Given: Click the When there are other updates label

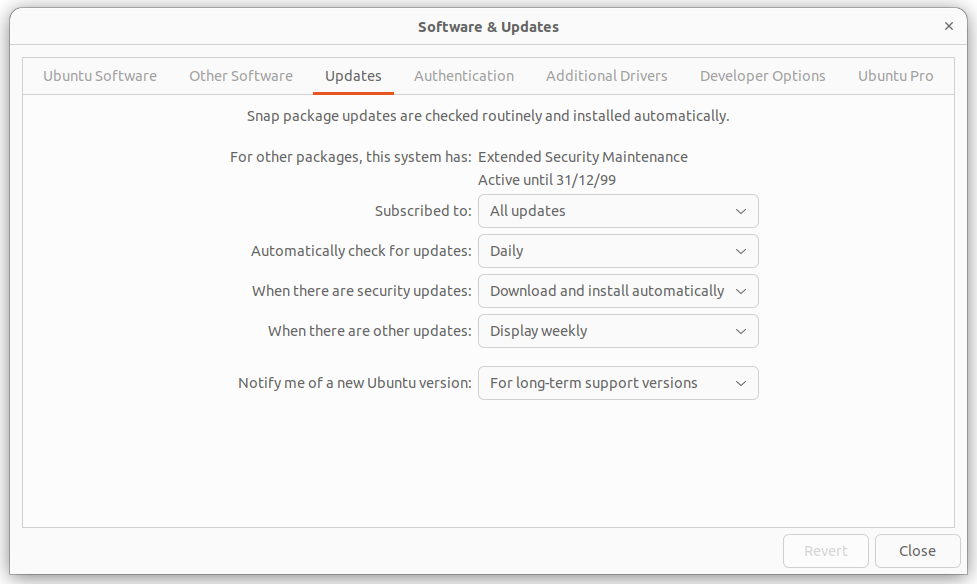Looking at the screenshot, I should (369, 331).
